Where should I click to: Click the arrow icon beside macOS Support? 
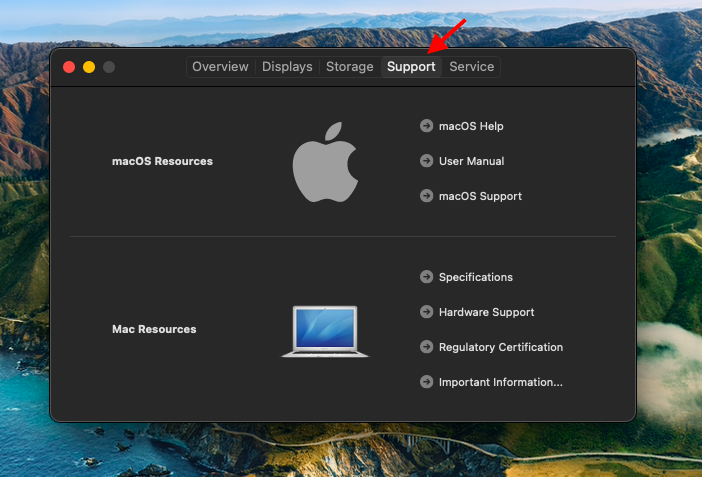tap(426, 196)
